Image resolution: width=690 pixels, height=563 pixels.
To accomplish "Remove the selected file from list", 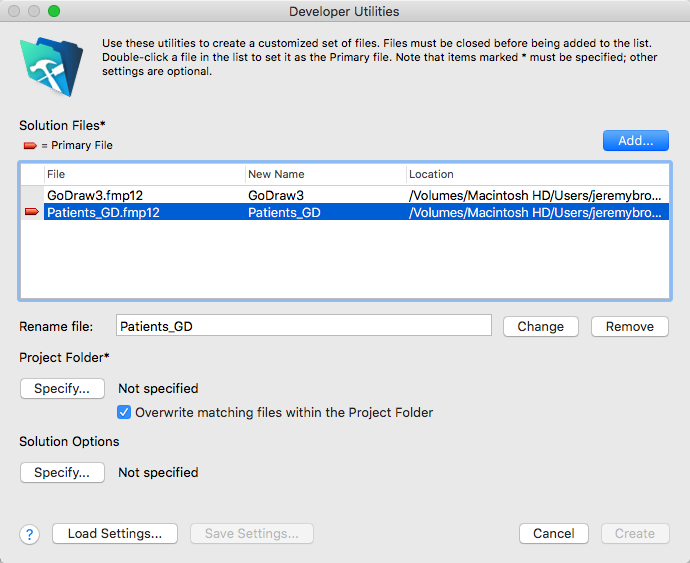I will point(630,327).
